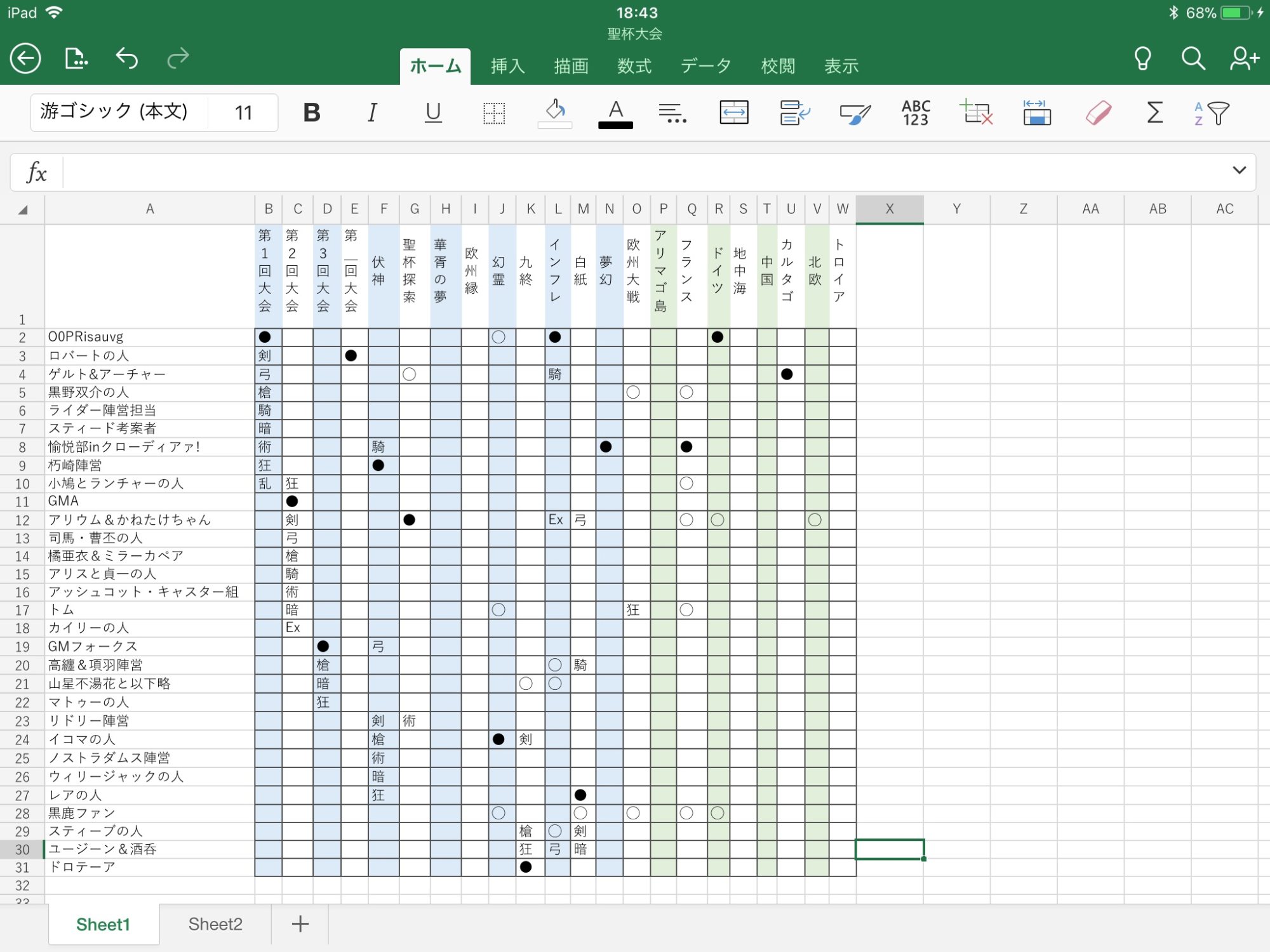Add a new sheet with plus button
This screenshot has width=1270, height=952.
click(x=300, y=924)
